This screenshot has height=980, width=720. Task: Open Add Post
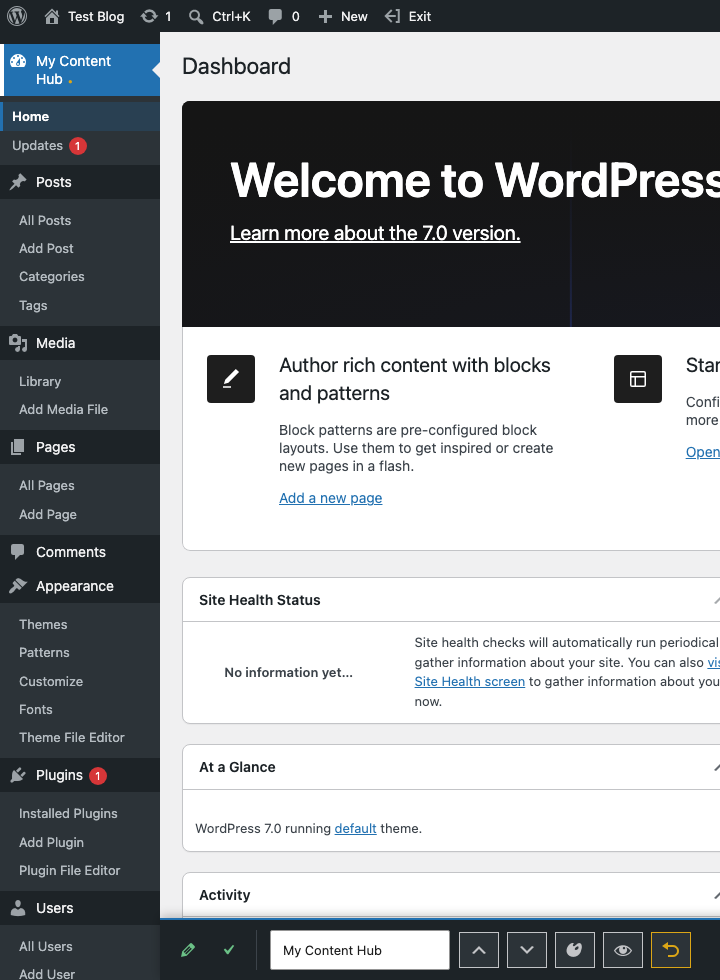(46, 248)
